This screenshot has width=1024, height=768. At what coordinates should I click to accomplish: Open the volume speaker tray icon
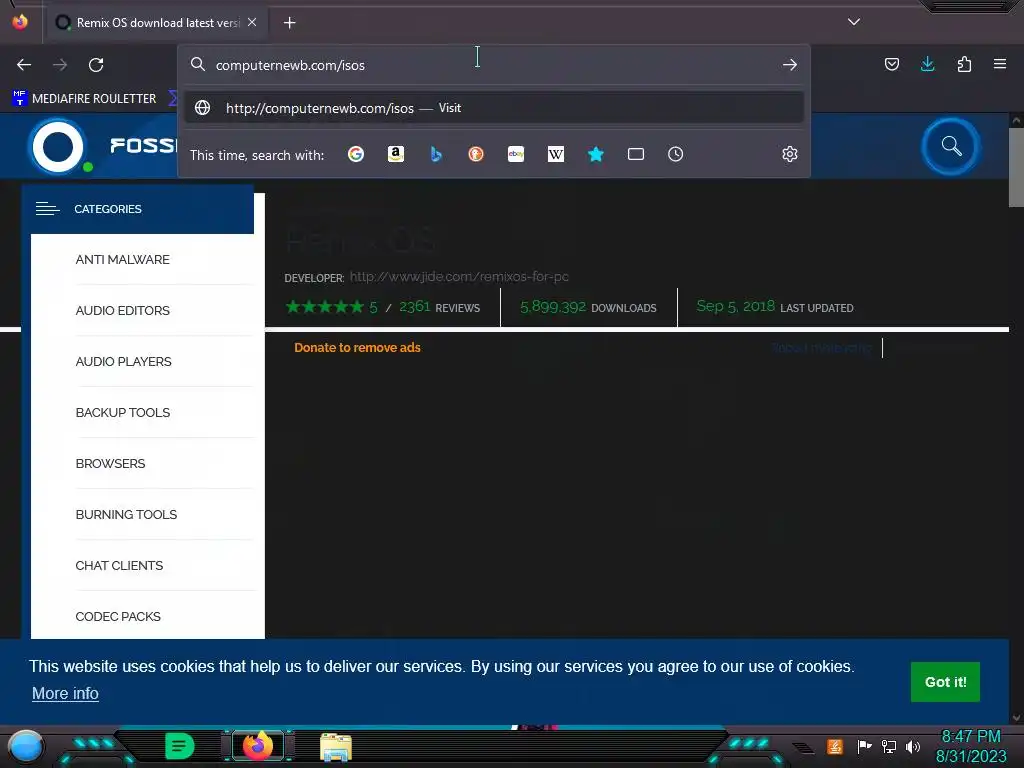913,746
